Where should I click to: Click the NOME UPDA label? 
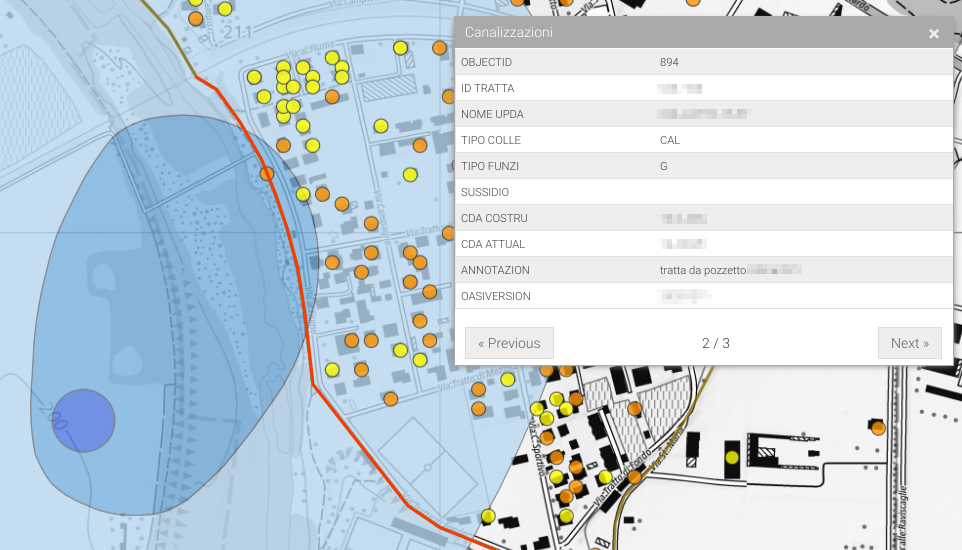[x=492, y=114]
